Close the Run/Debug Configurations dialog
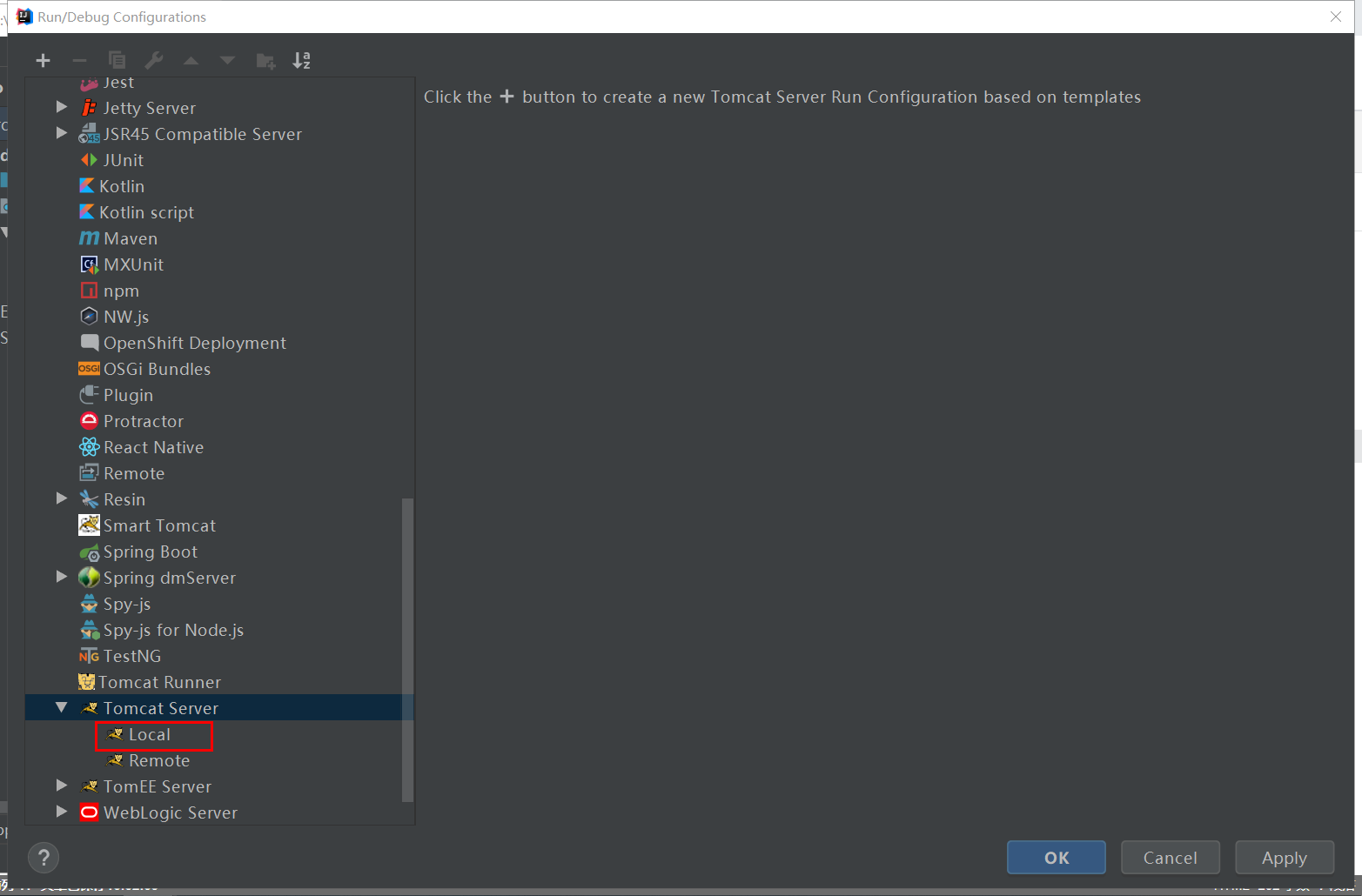Viewport: 1362px width, 896px height. coord(1336,17)
